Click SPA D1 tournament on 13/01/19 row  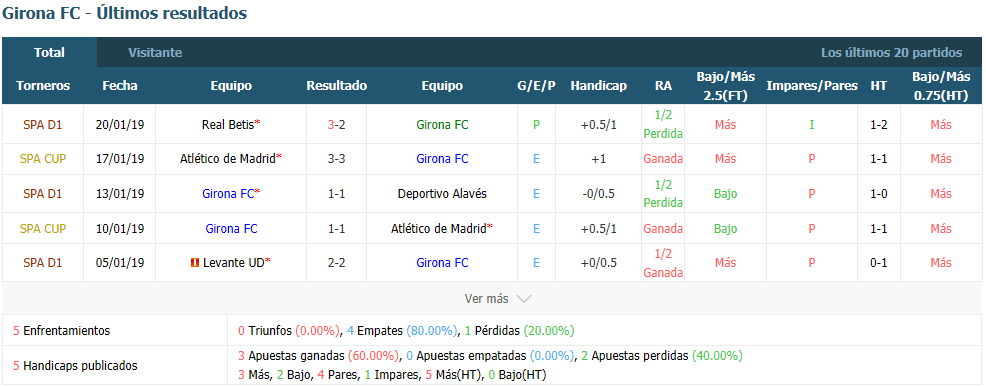tap(43, 194)
